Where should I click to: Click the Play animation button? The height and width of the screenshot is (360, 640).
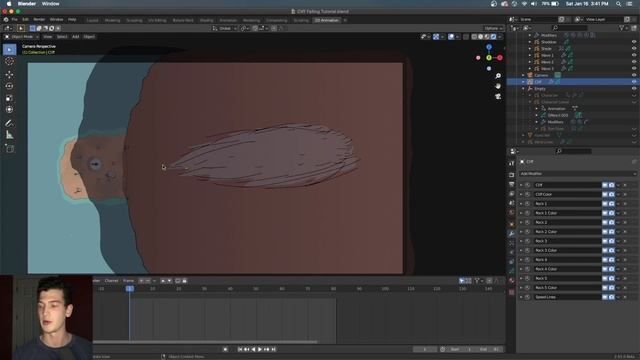(x=260, y=349)
